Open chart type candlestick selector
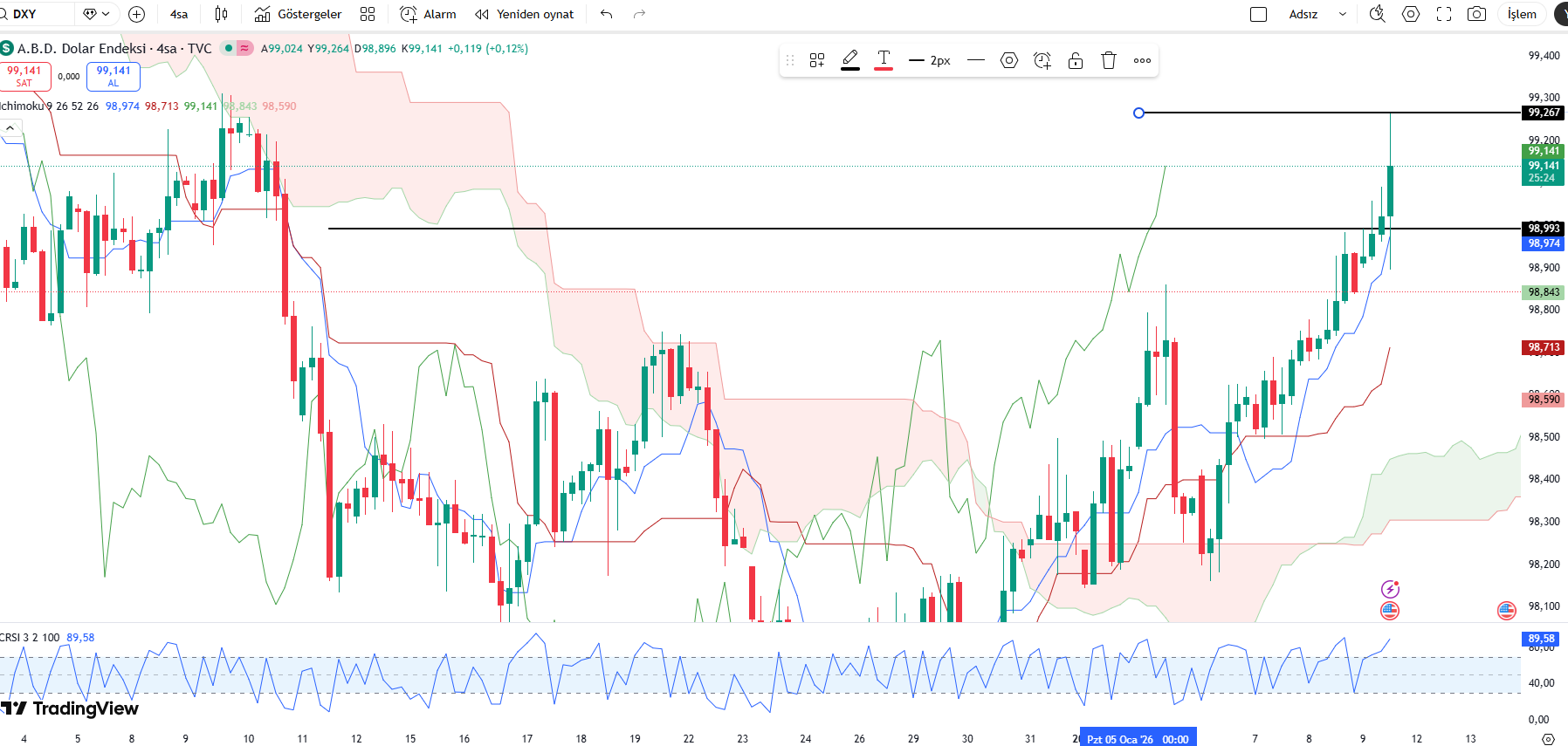1568x746 pixels. click(221, 14)
